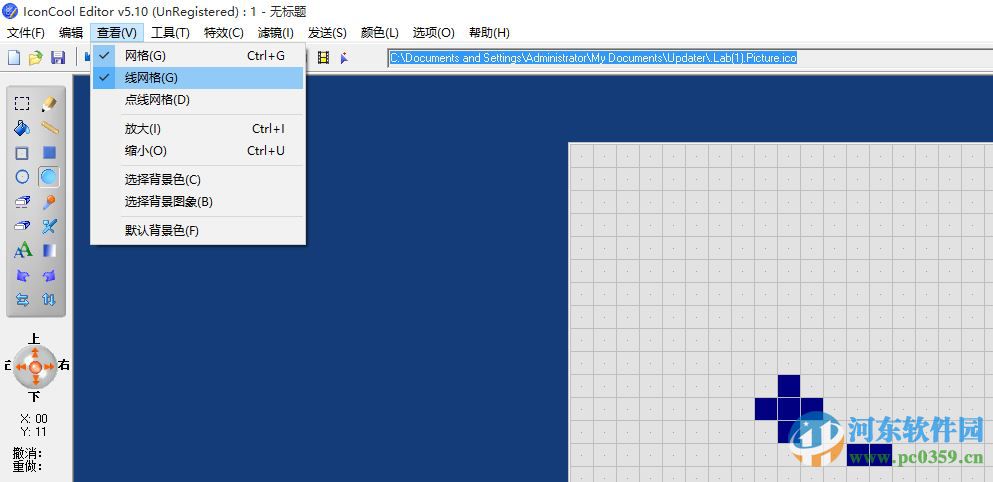
Task: Select the filled ellipse tool
Action: click(49, 177)
